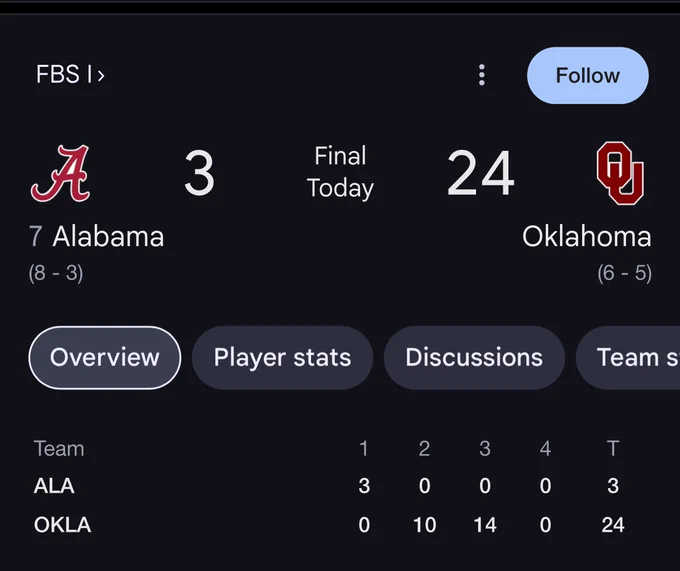
Task: Click the Alabama team name
Action: (x=108, y=237)
